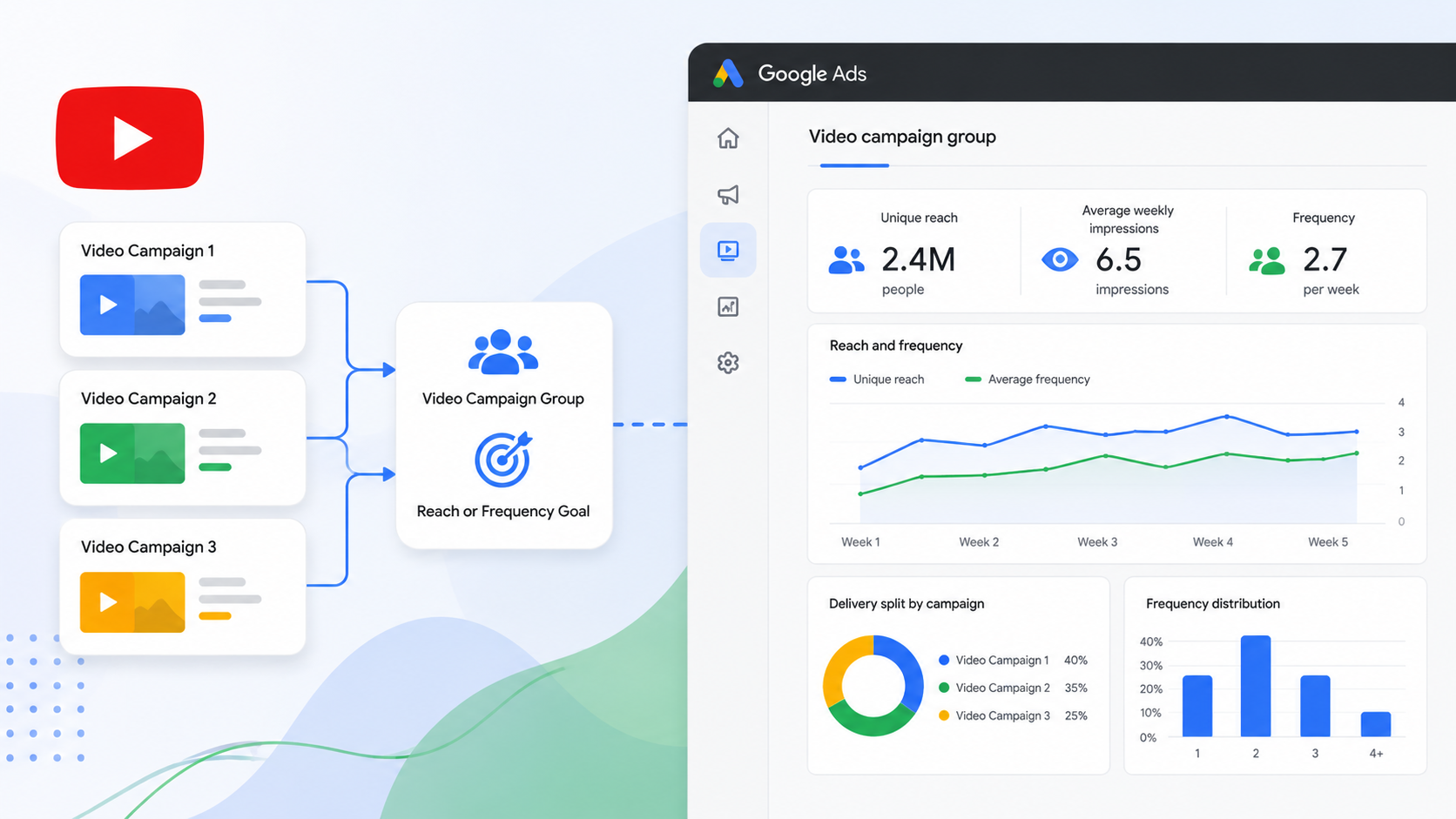This screenshot has width=1456, height=819.
Task: Click the Video Campaign 3 card title
Action: pyautogui.click(x=149, y=547)
